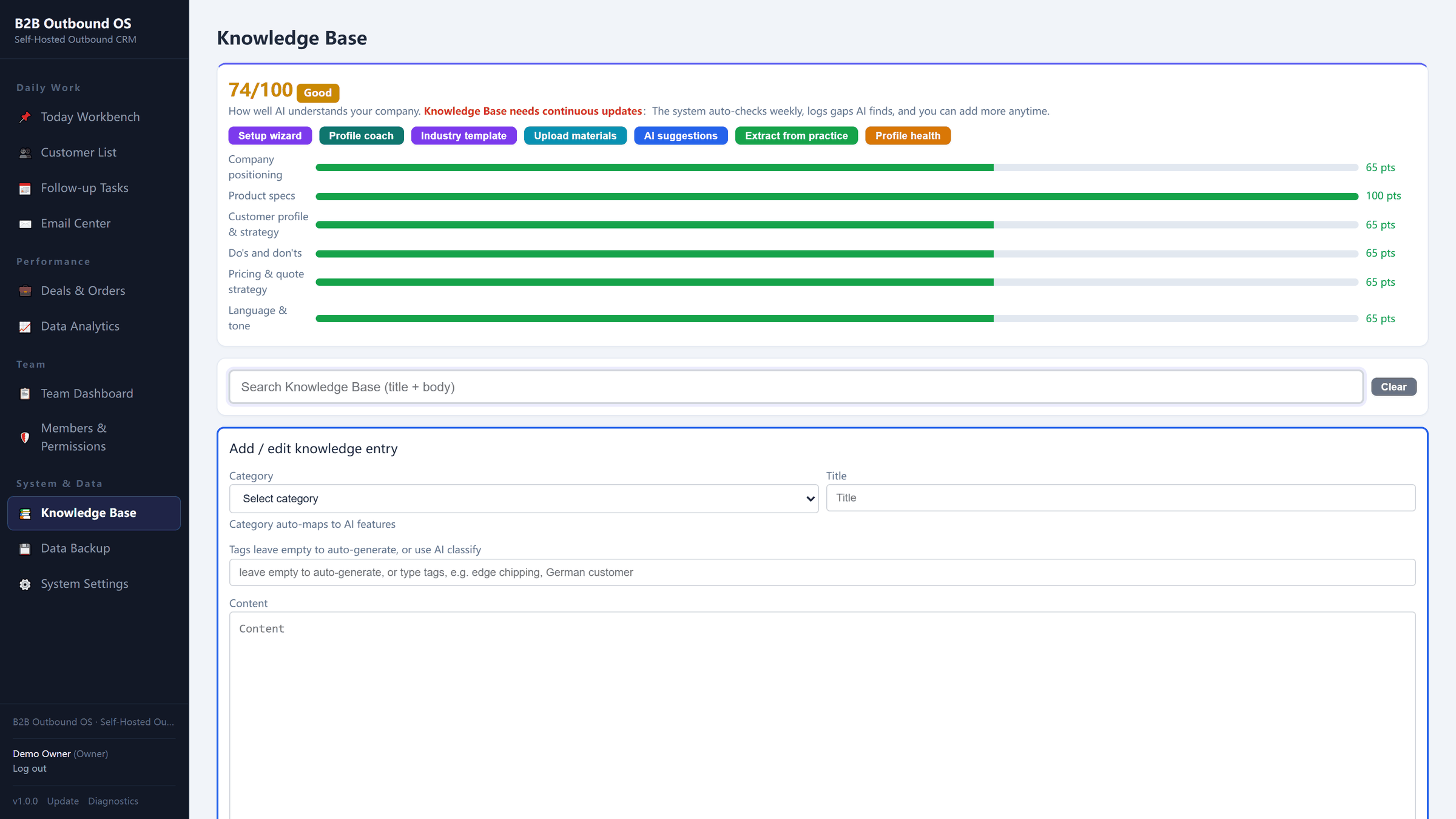The height and width of the screenshot is (819, 1456).
Task: Click the calendar icon beside Follow-up Tasks
Action: point(25,189)
